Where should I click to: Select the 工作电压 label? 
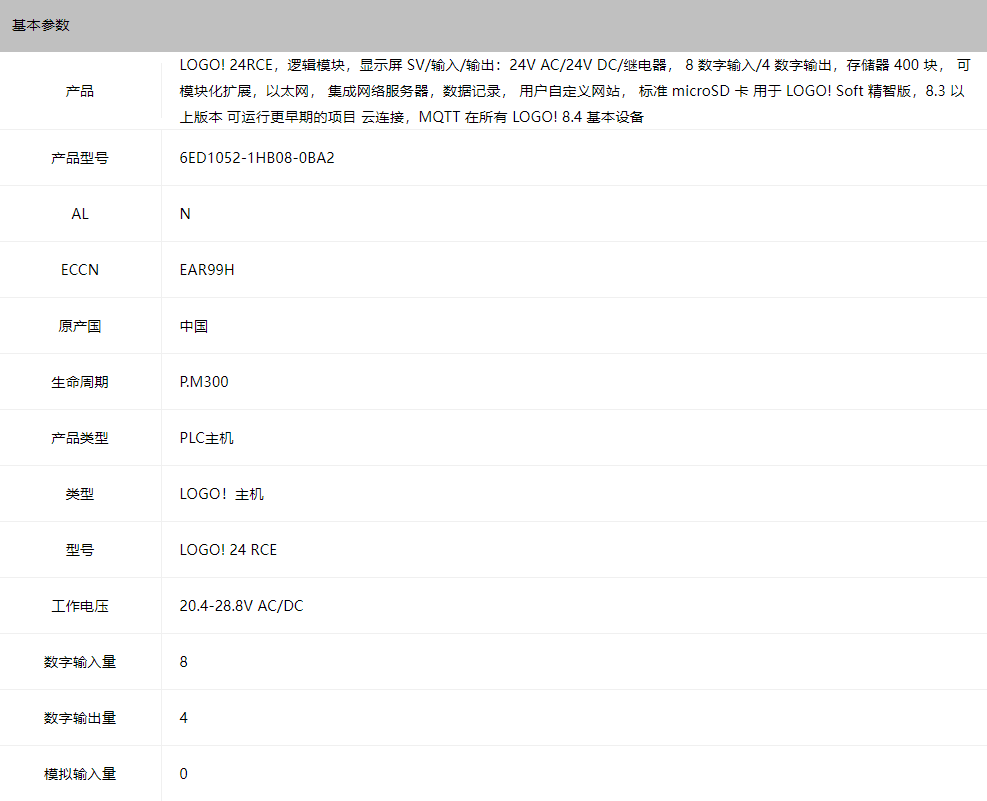(80, 606)
